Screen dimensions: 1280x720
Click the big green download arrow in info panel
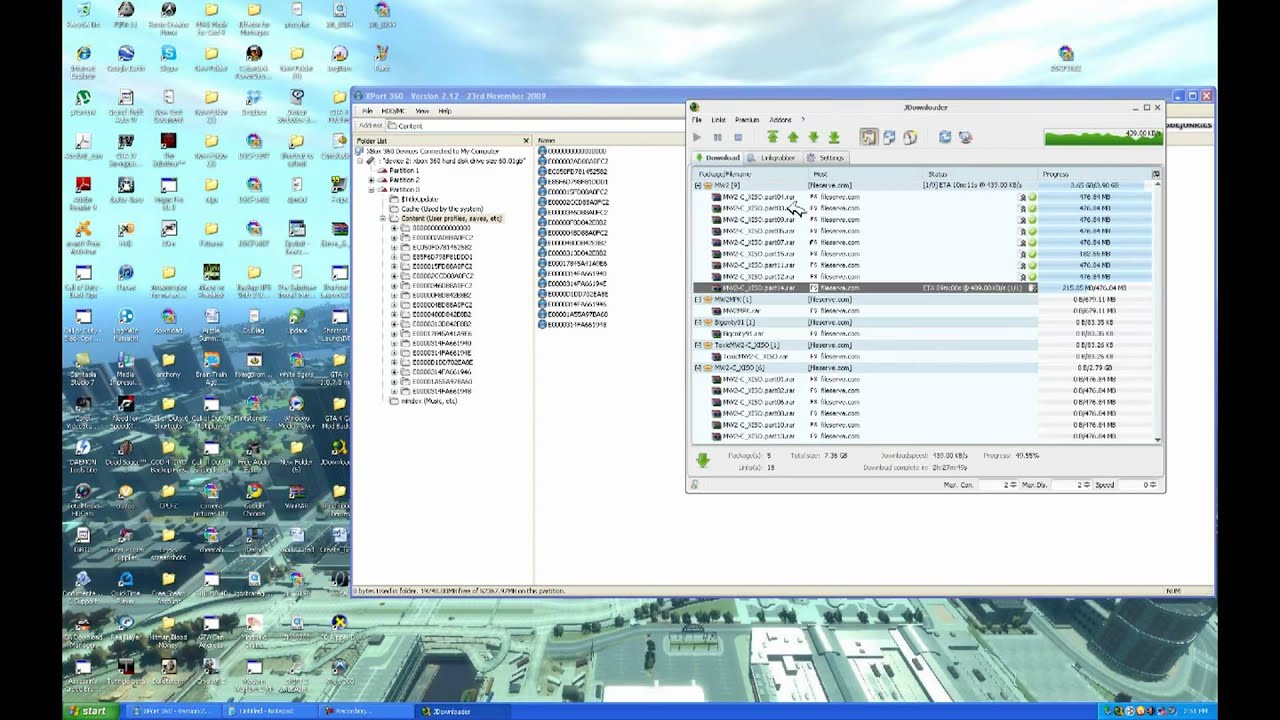click(702, 460)
